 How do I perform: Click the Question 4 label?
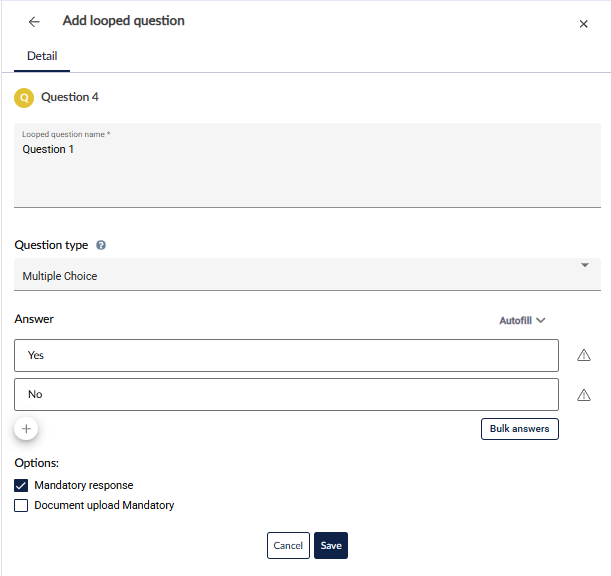[70, 98]
